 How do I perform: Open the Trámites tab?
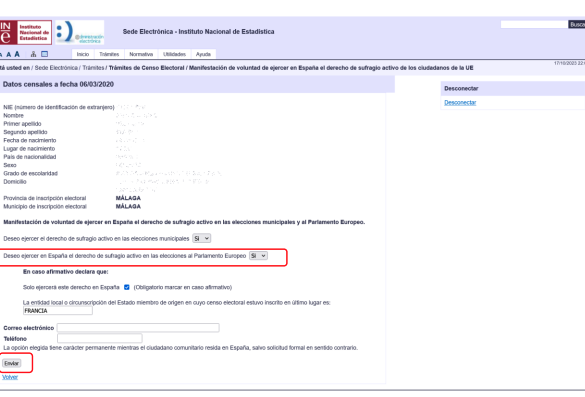coord(109,54)
